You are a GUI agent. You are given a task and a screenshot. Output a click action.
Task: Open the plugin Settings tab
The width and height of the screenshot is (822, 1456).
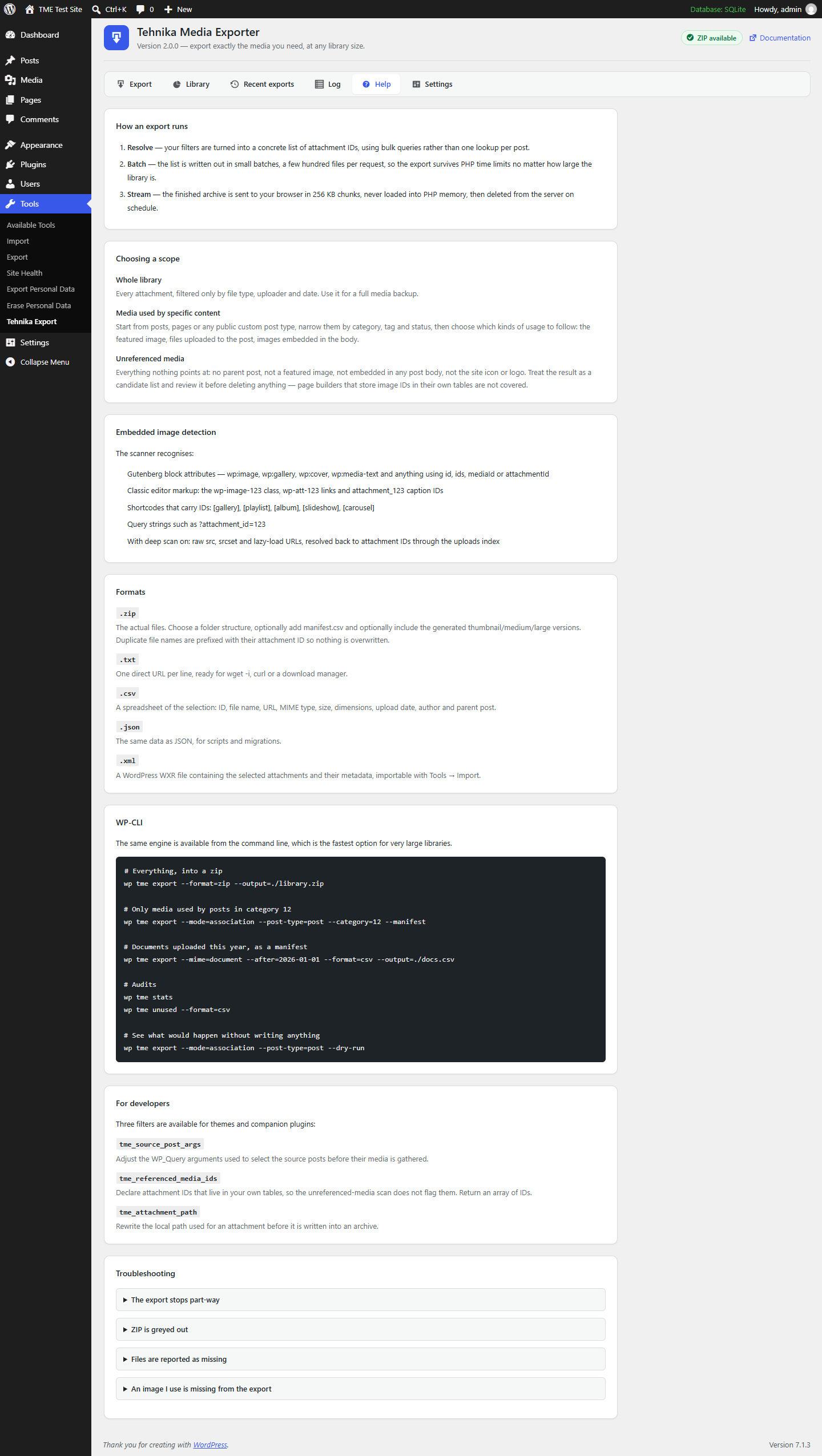[x=432, y=84]
